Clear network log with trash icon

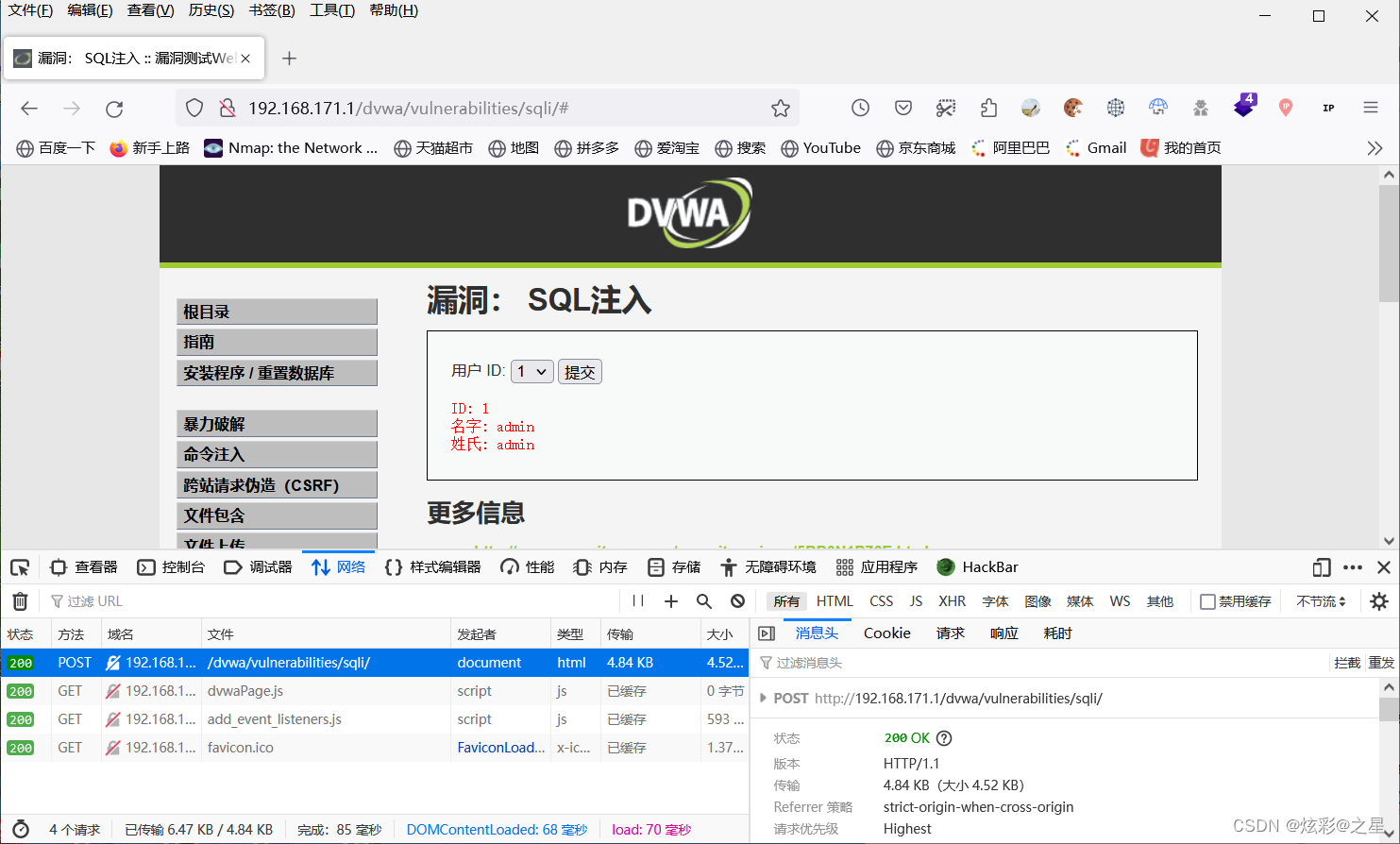20,601
